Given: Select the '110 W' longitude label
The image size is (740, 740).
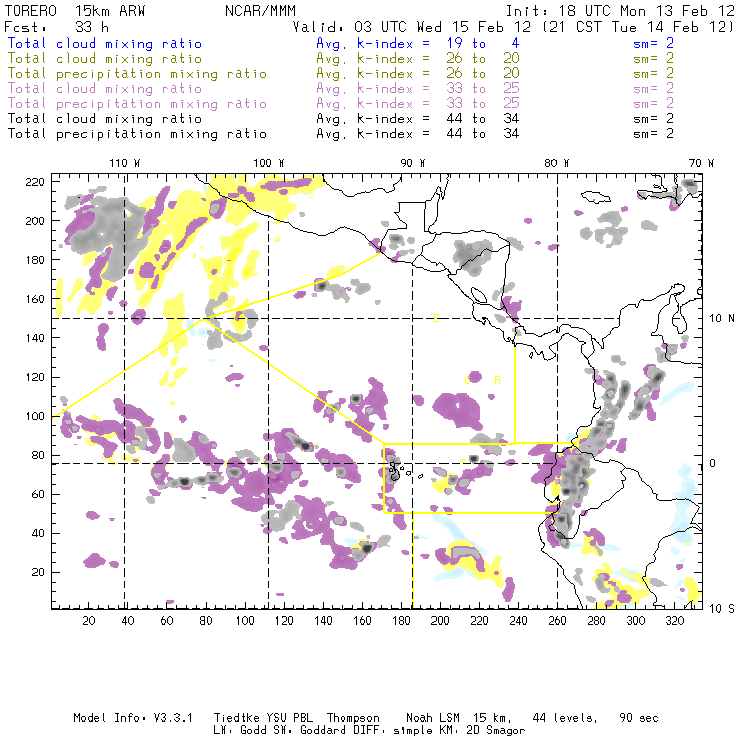Looking at the screenshot, I should [x=125, y=163].
